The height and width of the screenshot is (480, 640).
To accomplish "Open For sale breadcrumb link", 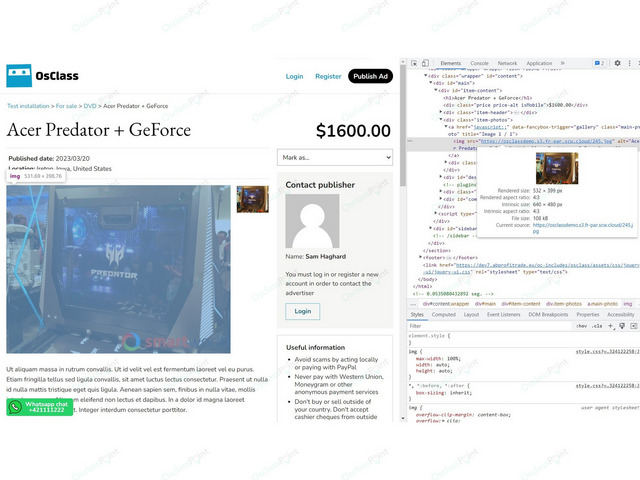I will click(x=66, y=106).
